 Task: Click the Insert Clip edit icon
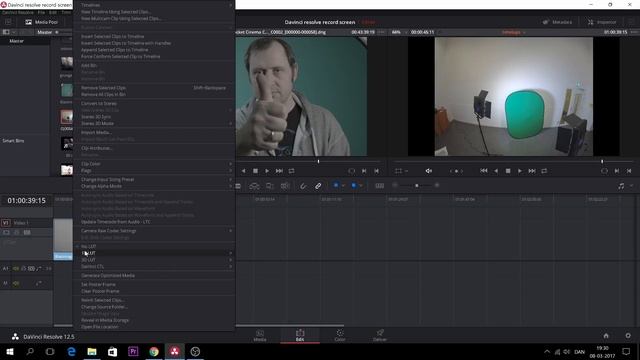254,186
